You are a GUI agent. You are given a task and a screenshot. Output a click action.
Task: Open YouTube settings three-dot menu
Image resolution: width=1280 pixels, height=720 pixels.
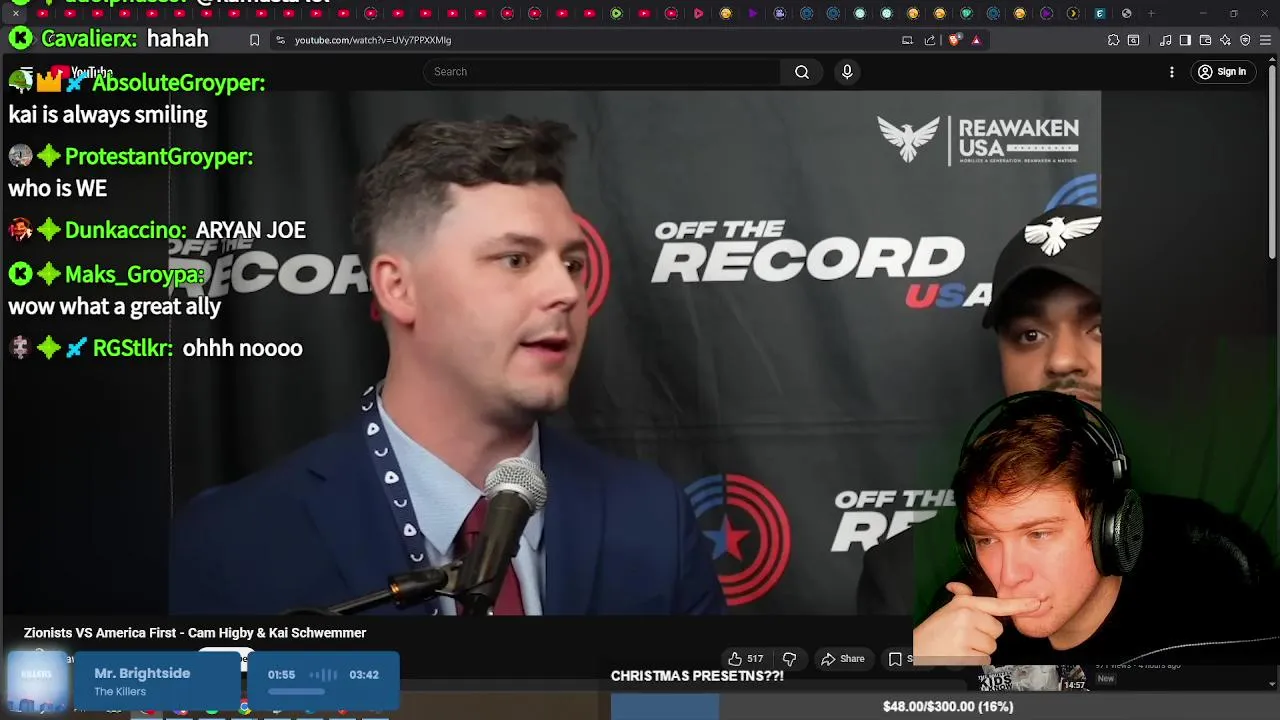[x=1172, y=72]
